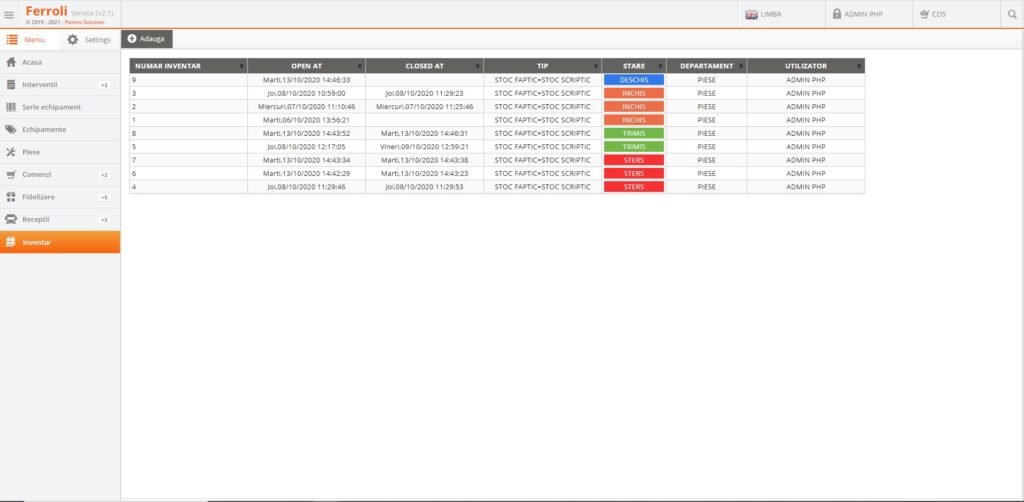Click the wrench icon for Piese
The image size is (1024, 502).
11,152
